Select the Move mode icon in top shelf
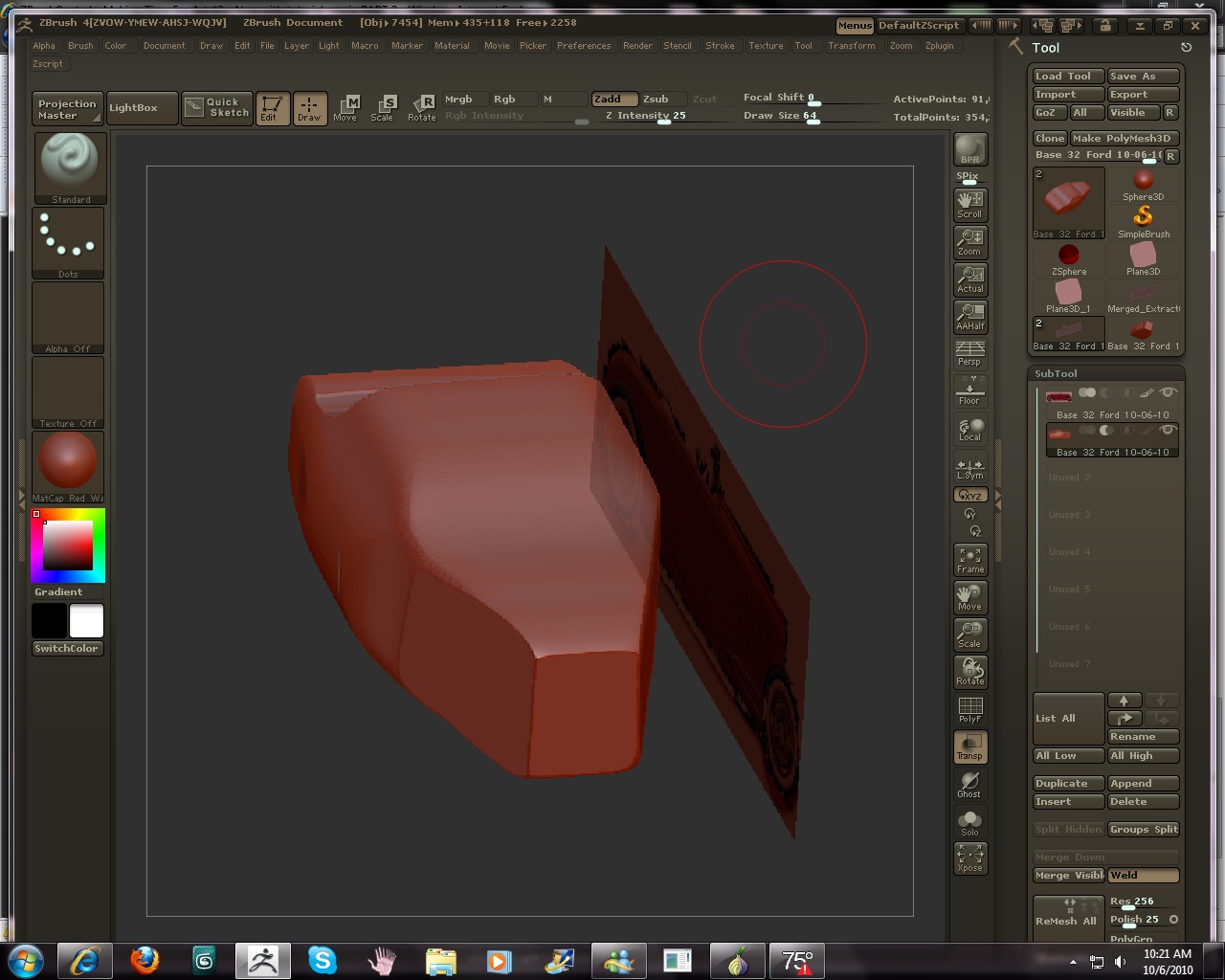 (345, 108)
